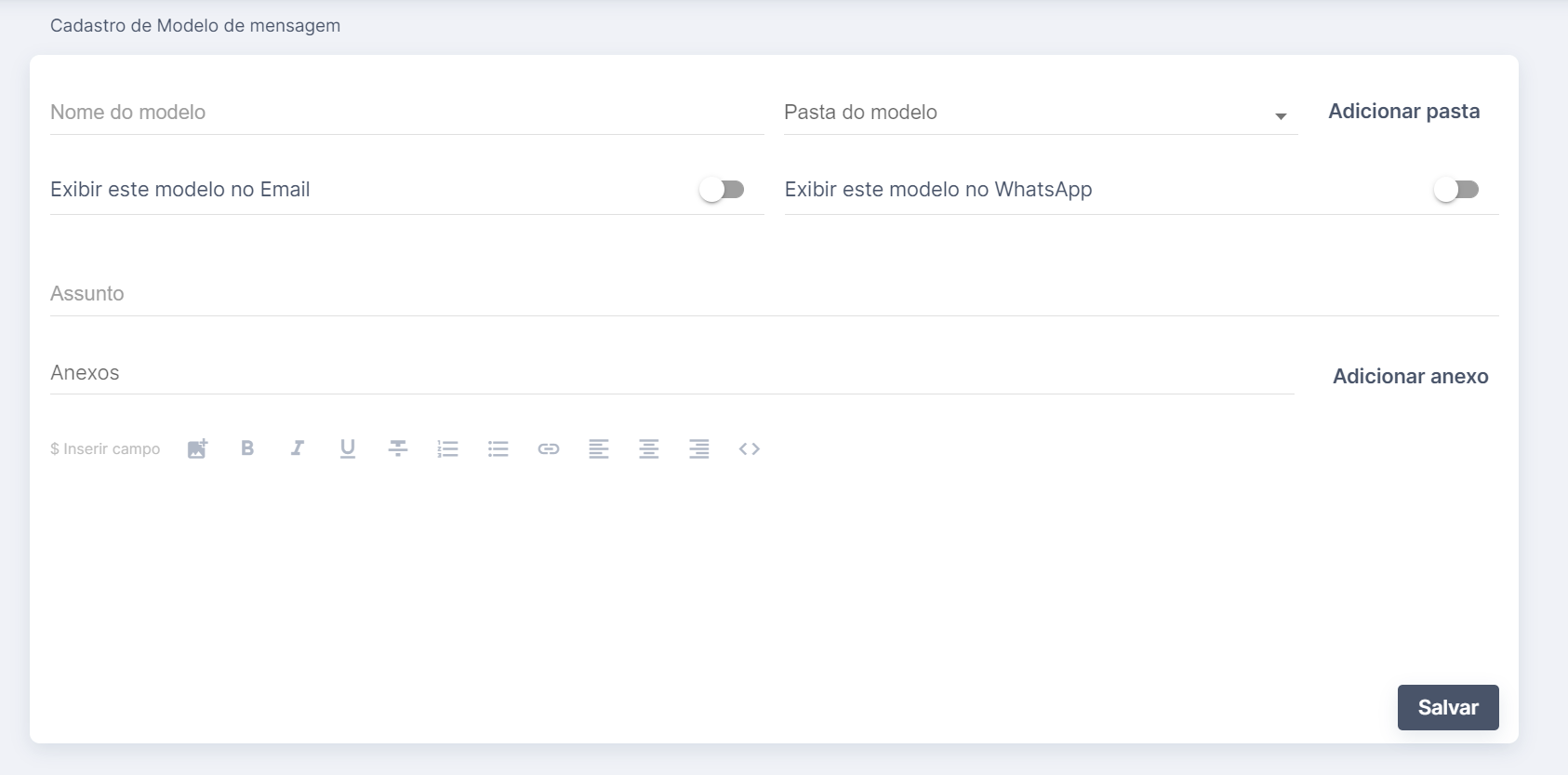
Task: Center-align the message text
Action: click(x=649, y=448)
